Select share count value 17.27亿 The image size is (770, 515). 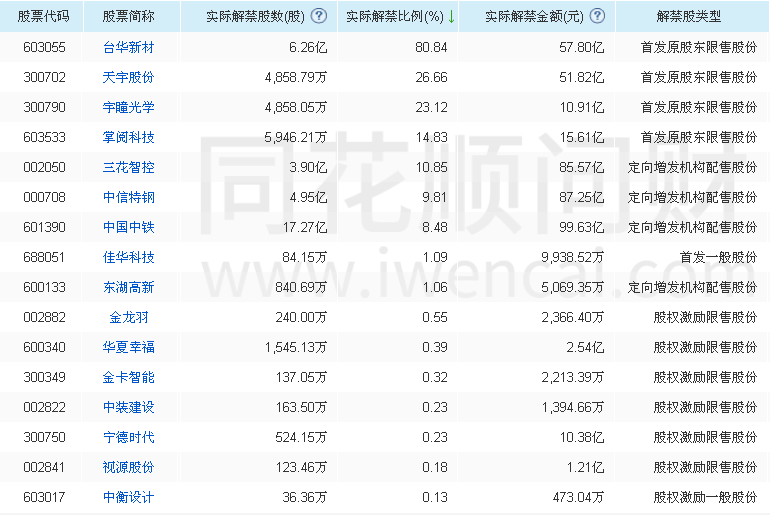tap(304, 227)
